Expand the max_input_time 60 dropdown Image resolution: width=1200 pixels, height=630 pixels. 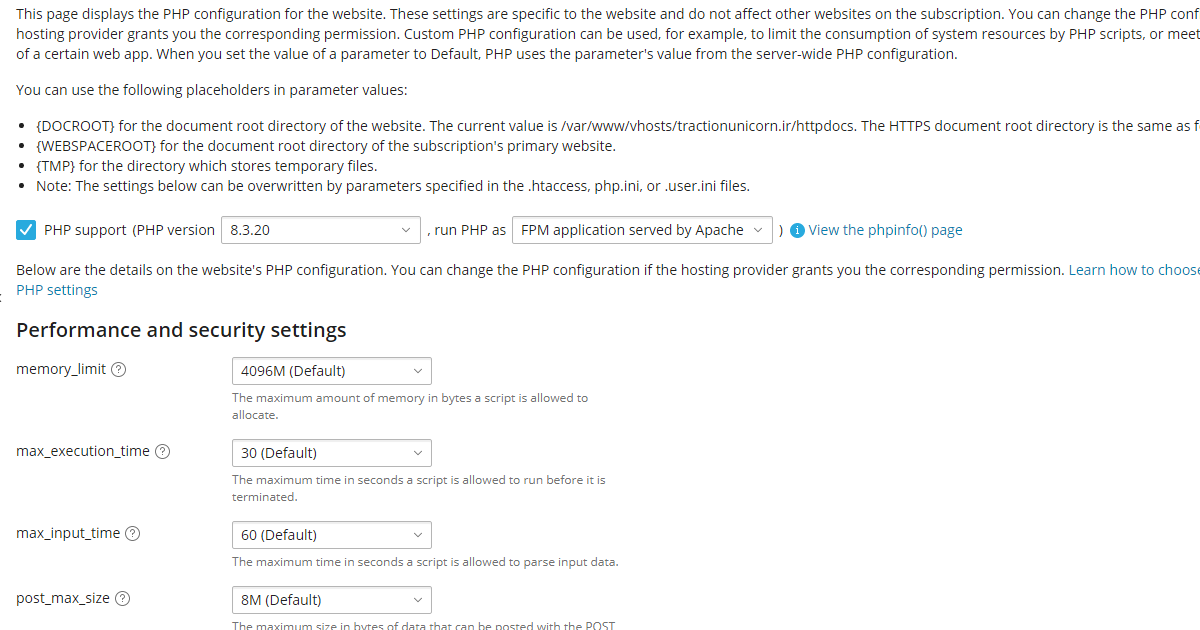pos(331,535)
